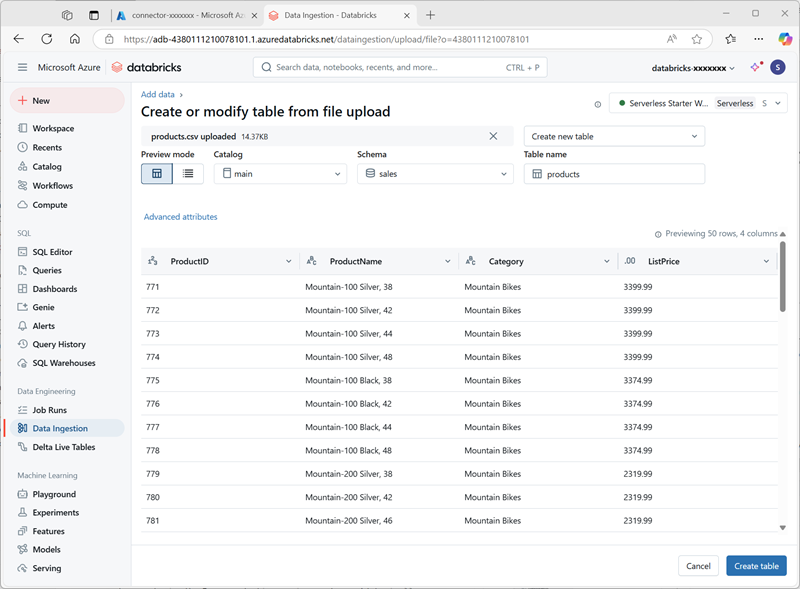Screen dimensions: 800x589
Task: Change ProductName column data type icon
Action: point(312,261)
